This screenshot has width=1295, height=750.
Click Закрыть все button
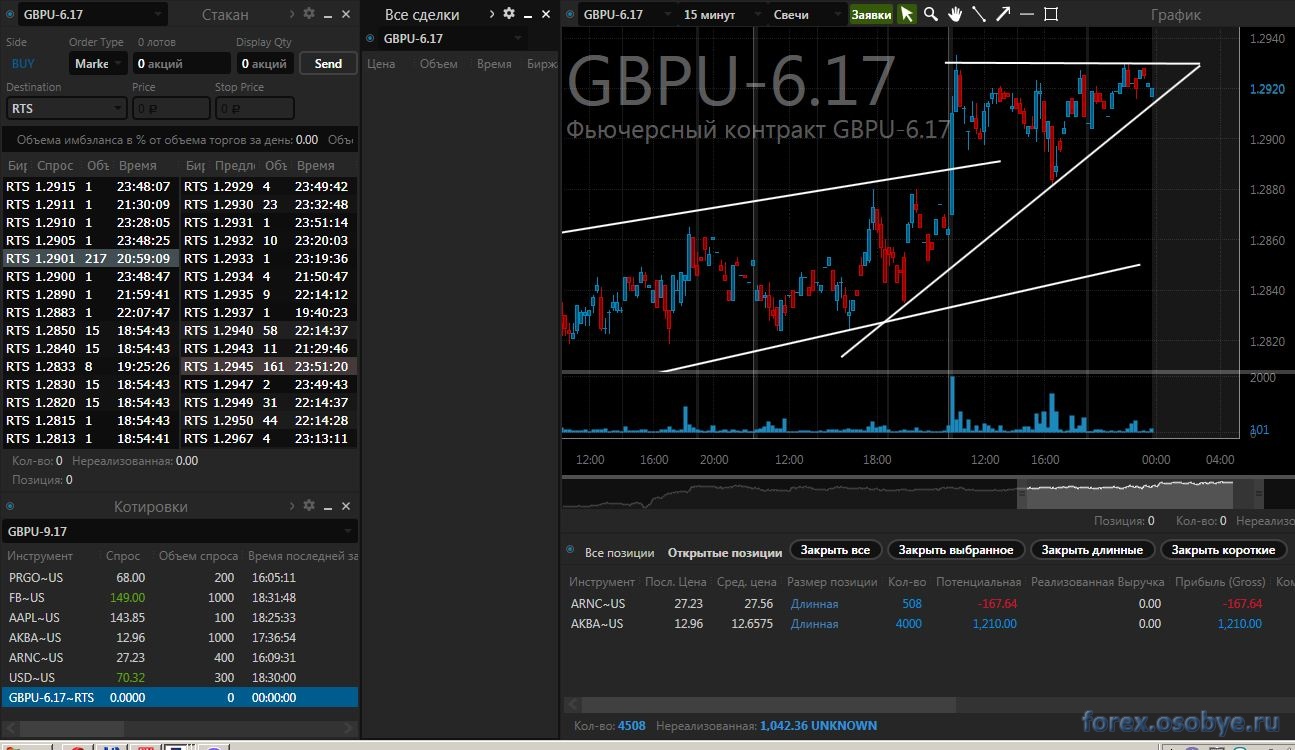835,550
